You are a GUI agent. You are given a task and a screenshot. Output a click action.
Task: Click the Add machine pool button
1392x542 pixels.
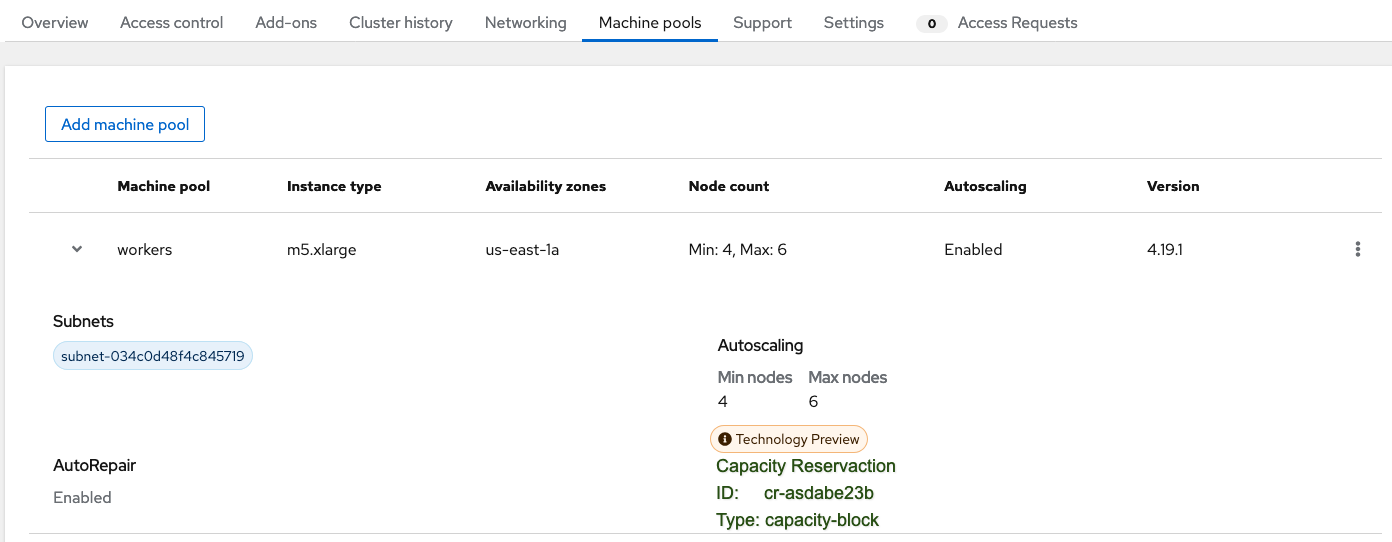125,125
